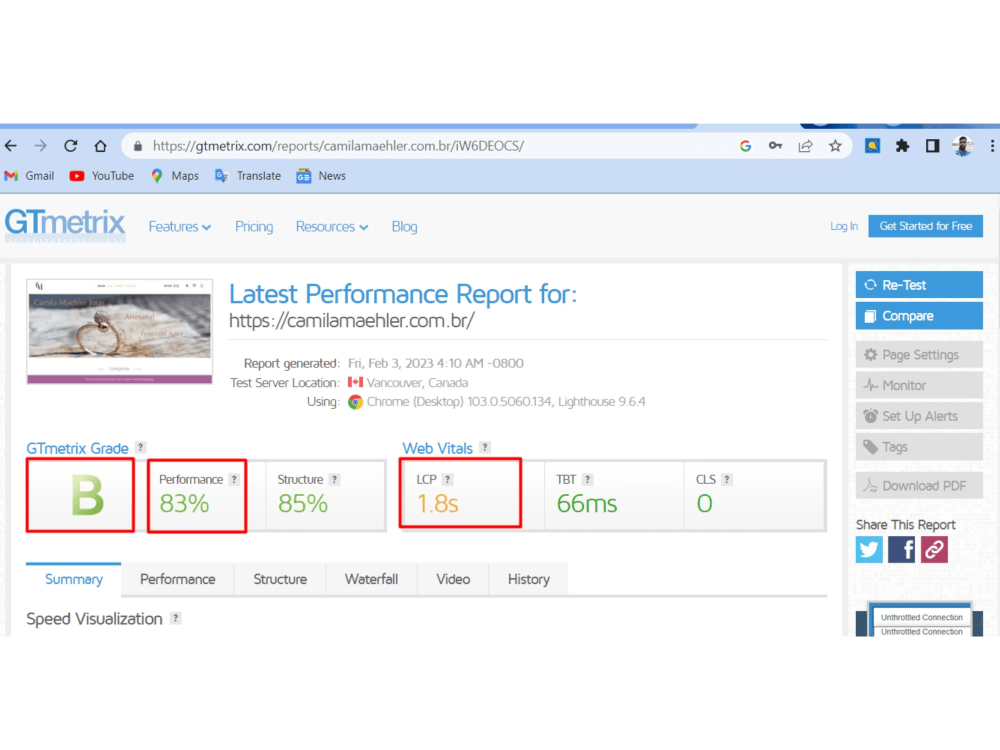Viewport: 1000px width, 750px height.
Task: Click the green grade B indicator
Action: (80, 495)
